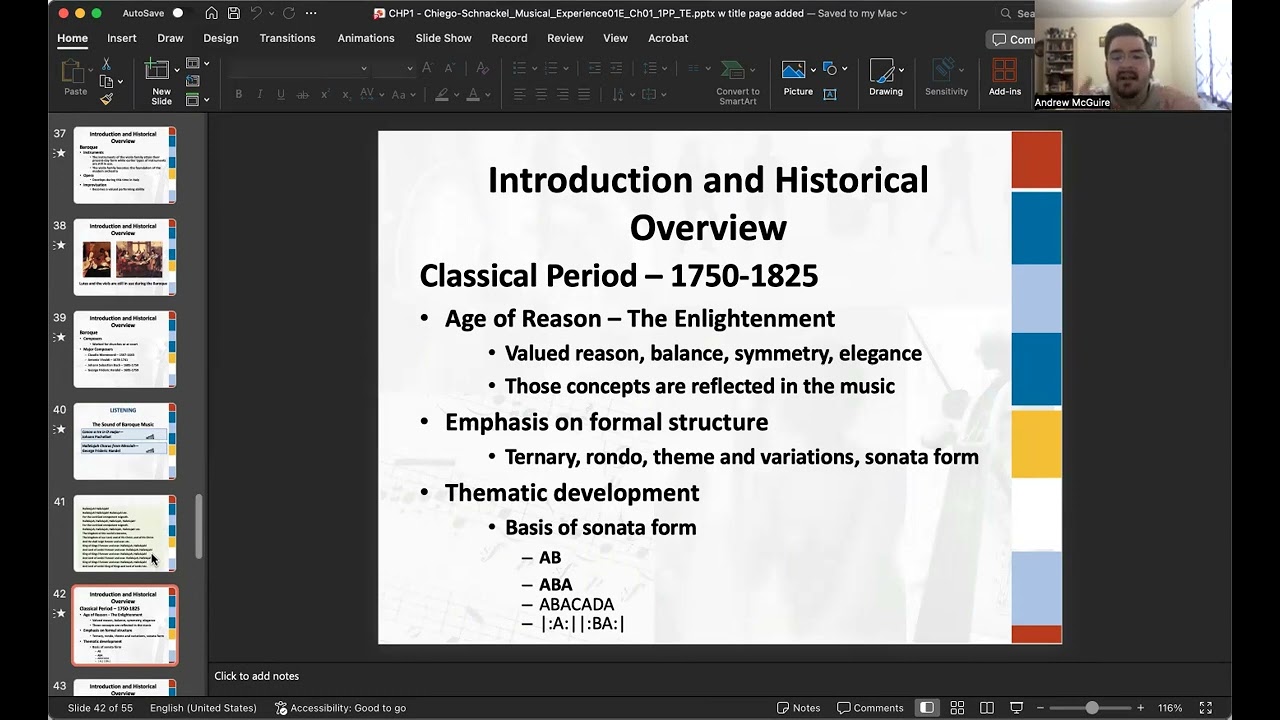Viewport: 1280px width, 720px height.
Task: Click the Copy icon
Action: pos(106,82)
